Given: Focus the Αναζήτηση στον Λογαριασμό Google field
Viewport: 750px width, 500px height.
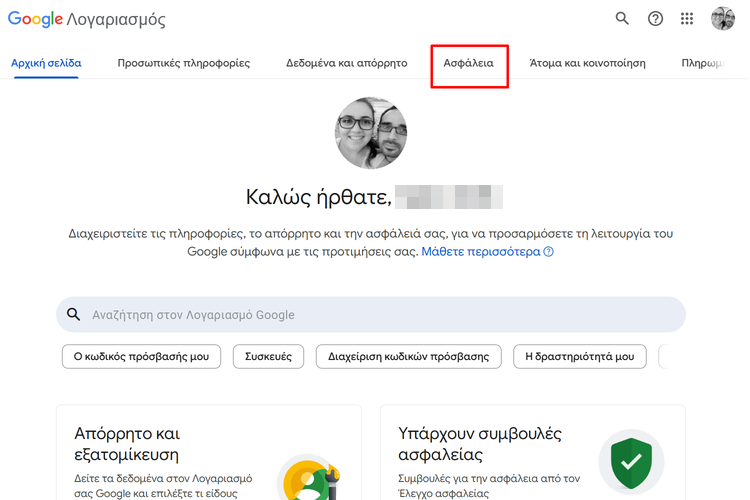Looking at the screenshot, I should pyautogui.click(x=371, y=314).
